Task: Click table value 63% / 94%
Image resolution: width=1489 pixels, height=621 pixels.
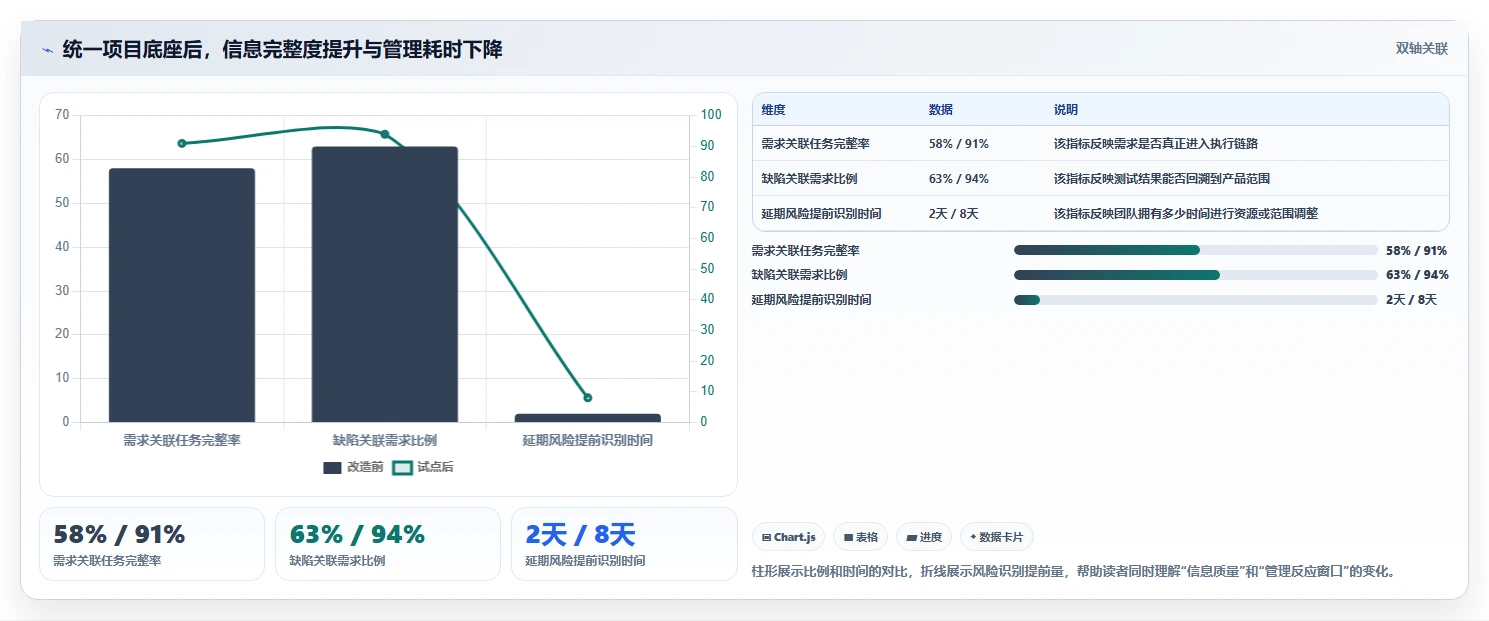Action: point(959,179)
